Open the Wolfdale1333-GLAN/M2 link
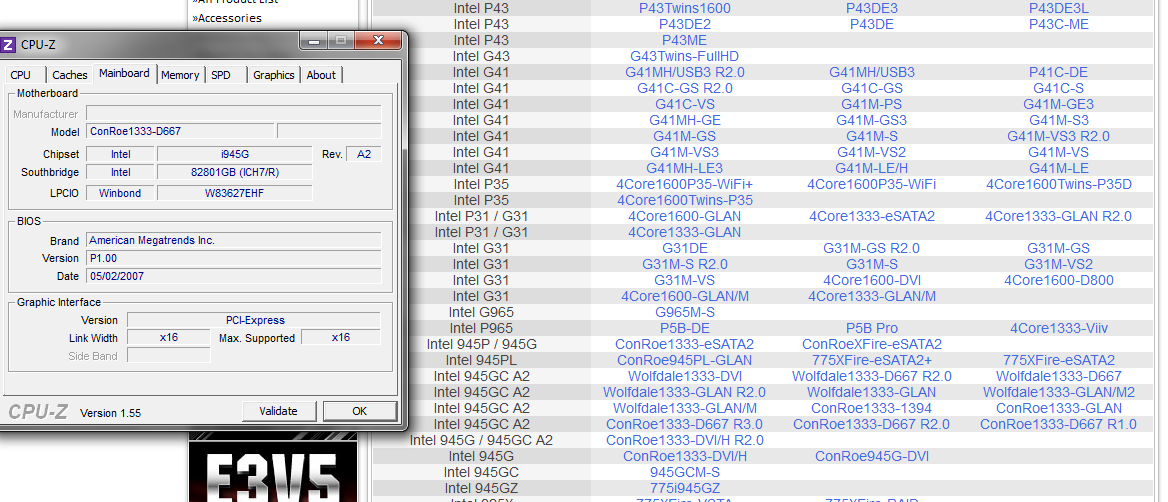 coord(1058,392)
